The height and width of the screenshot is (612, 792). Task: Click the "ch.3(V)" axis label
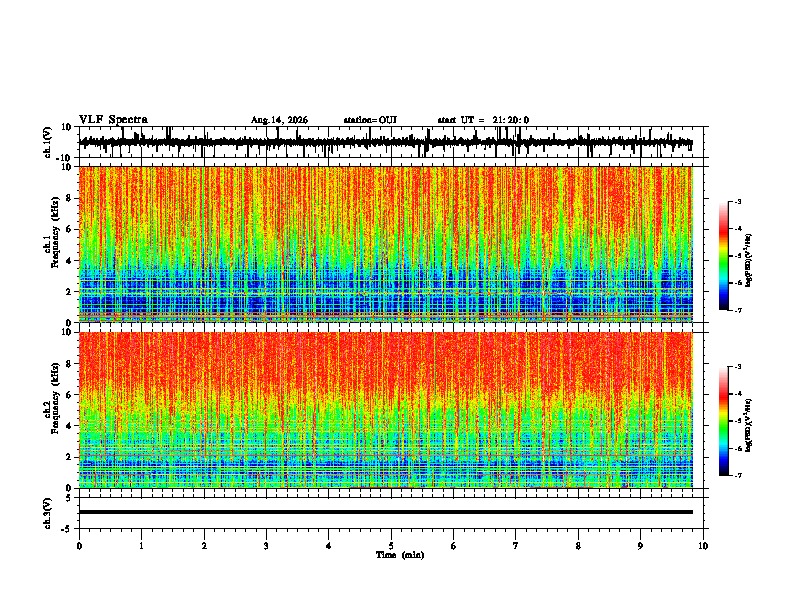coord(48,513)
